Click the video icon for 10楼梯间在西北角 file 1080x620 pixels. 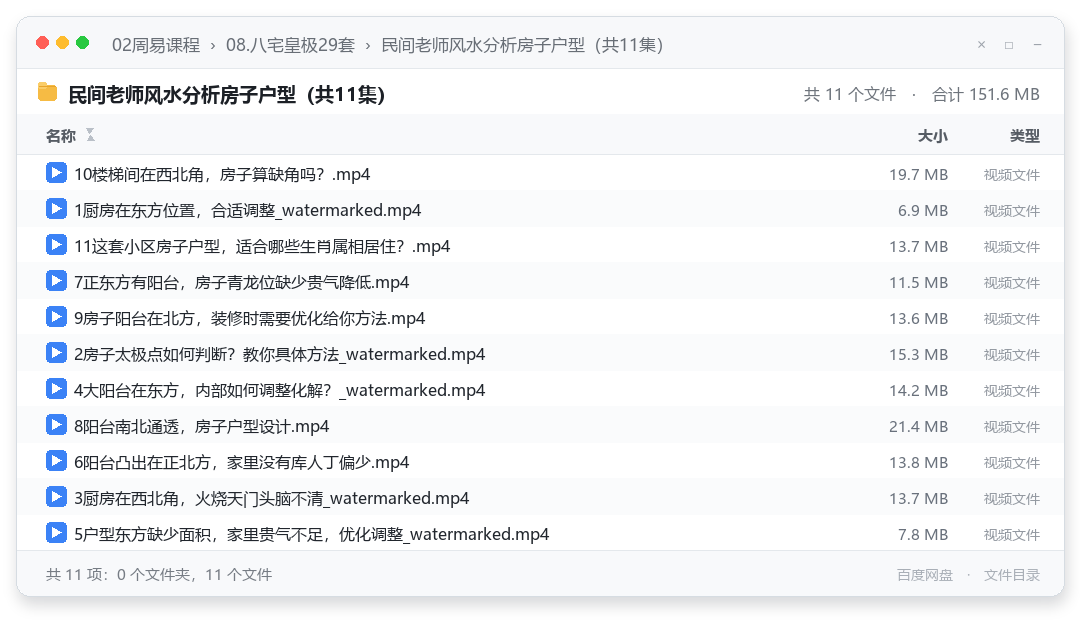(56, 173)
